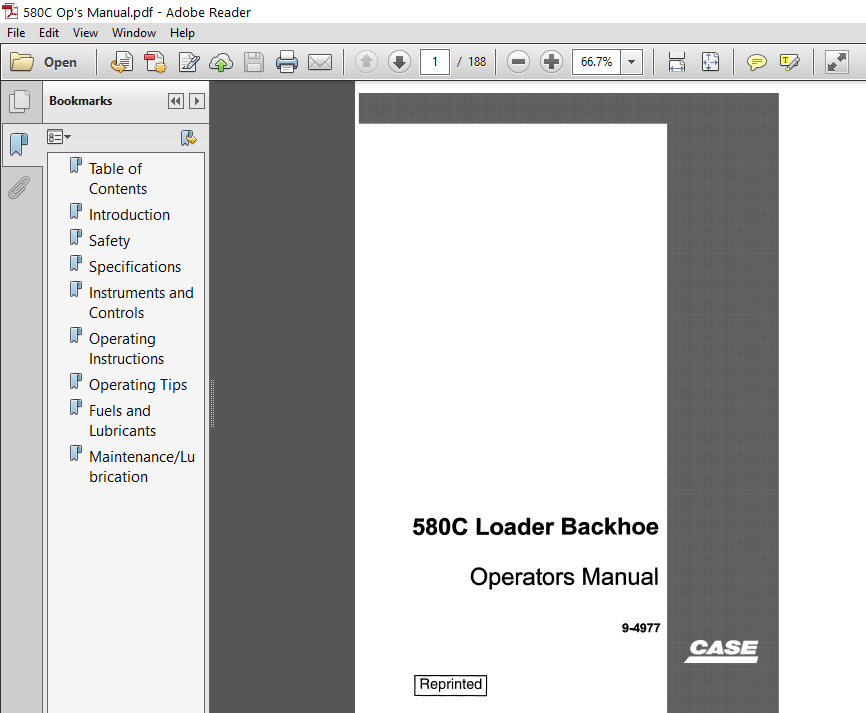Image resolution: width=866 pixels, height=713 pixels.
Task: Click the CASE logo on page
Action: (x=722, y=651)
